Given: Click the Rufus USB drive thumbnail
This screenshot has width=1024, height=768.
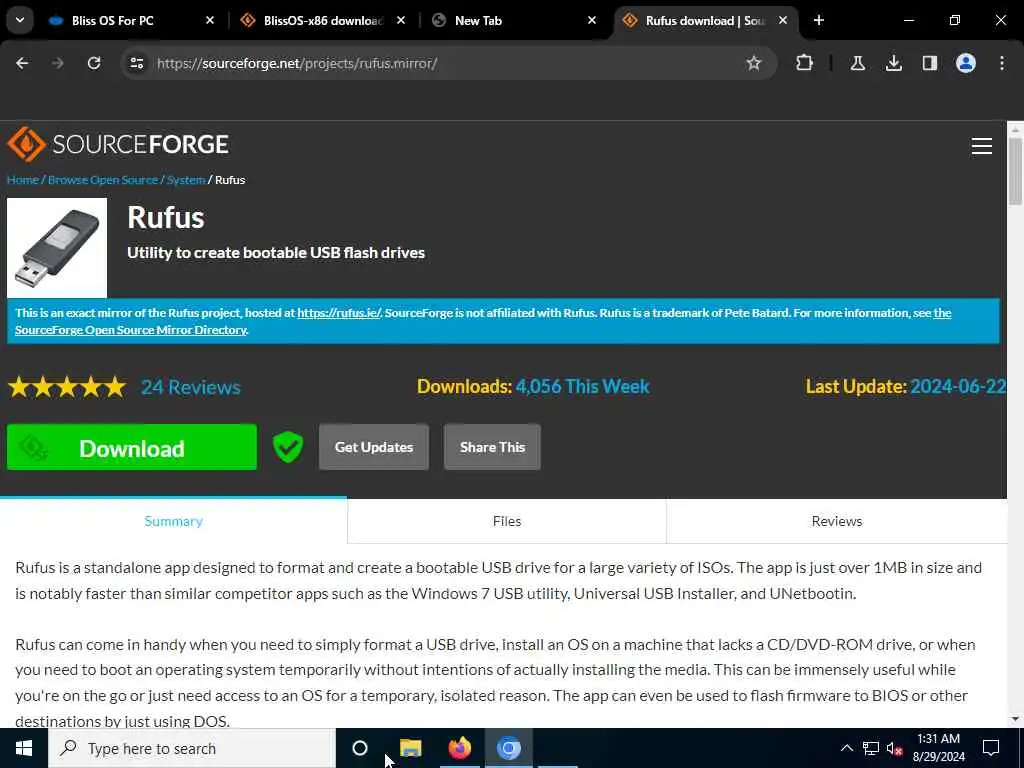Looking at the screenshot, I should tap(57, 248).
